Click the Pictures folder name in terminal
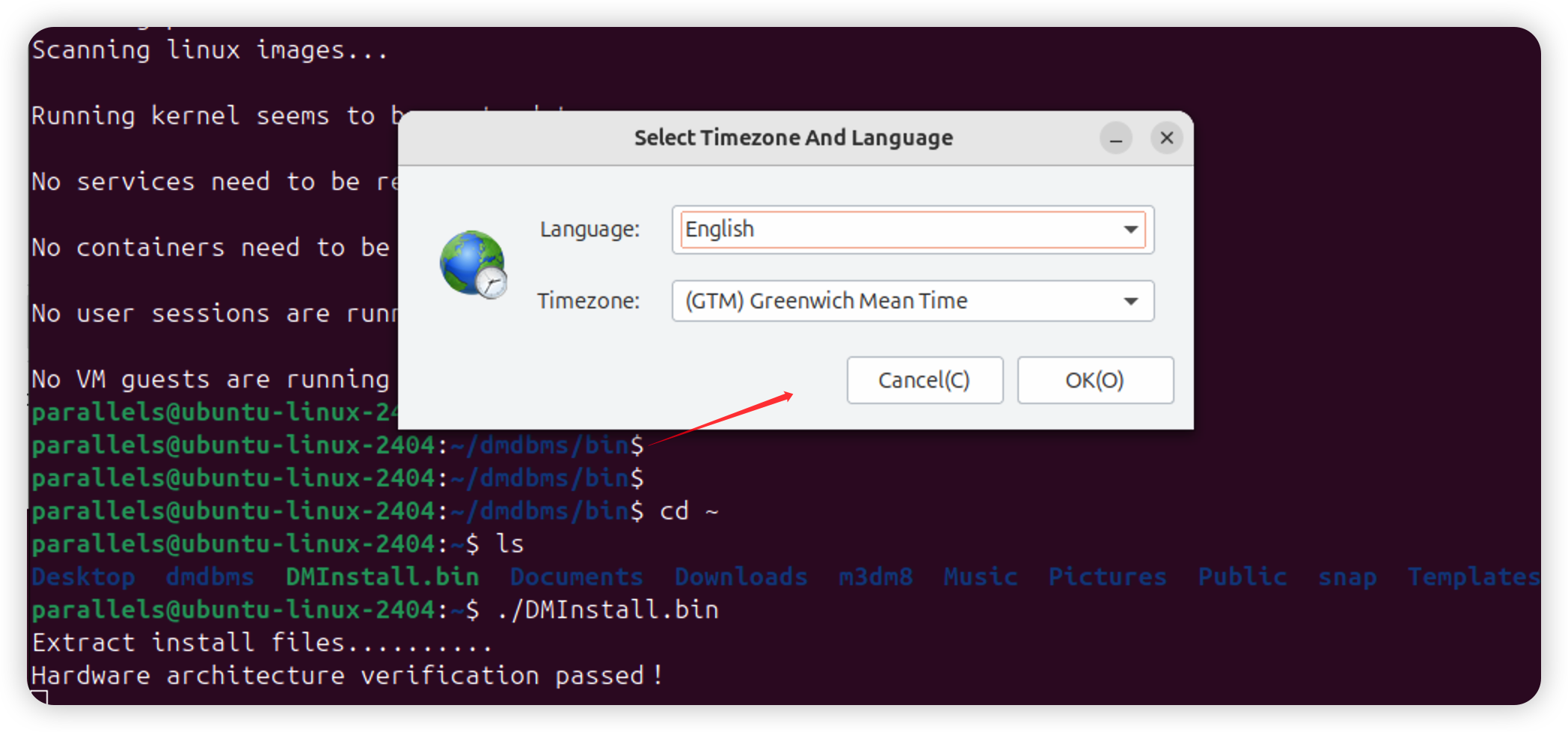 coord(1107,576)
